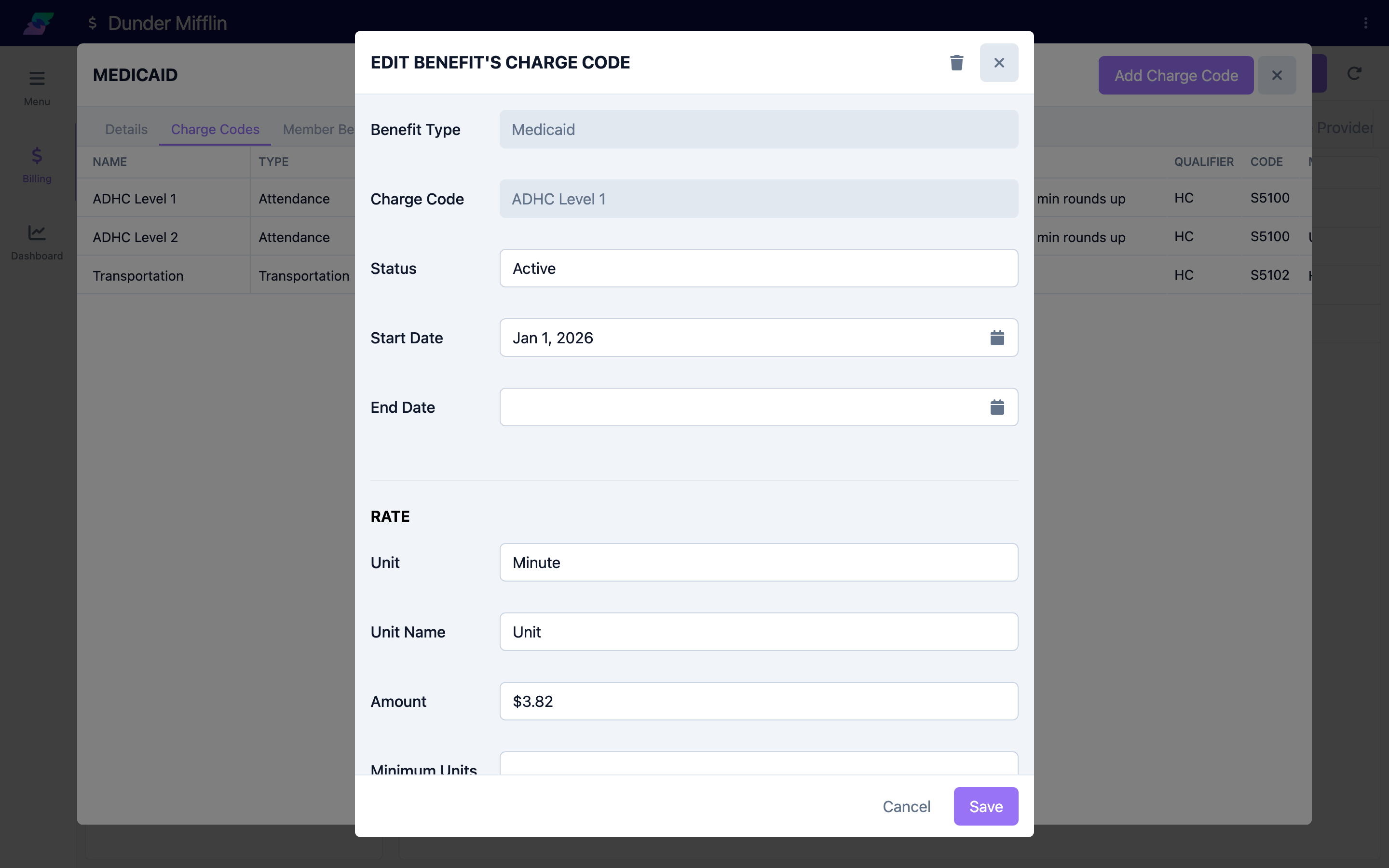
Task: Delete charge code with trash icon
Action: (956, 63)
